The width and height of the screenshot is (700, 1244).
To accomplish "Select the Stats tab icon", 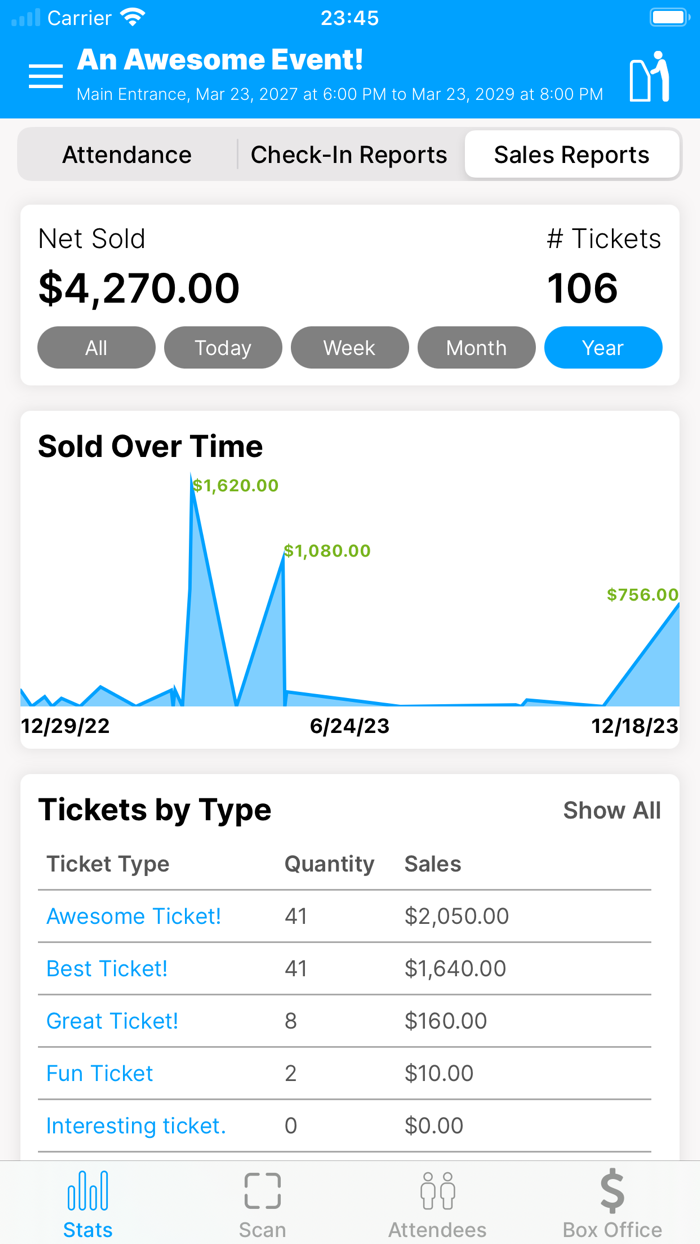I will 88,1190.
